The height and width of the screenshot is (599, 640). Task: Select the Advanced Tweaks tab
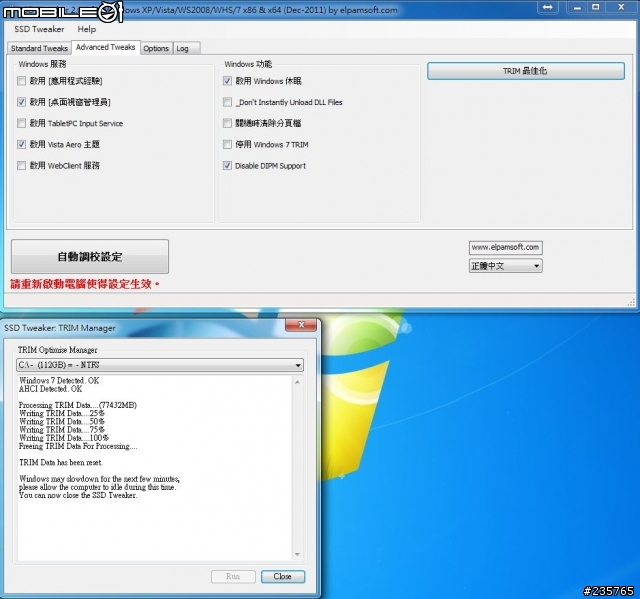point(106,47)
